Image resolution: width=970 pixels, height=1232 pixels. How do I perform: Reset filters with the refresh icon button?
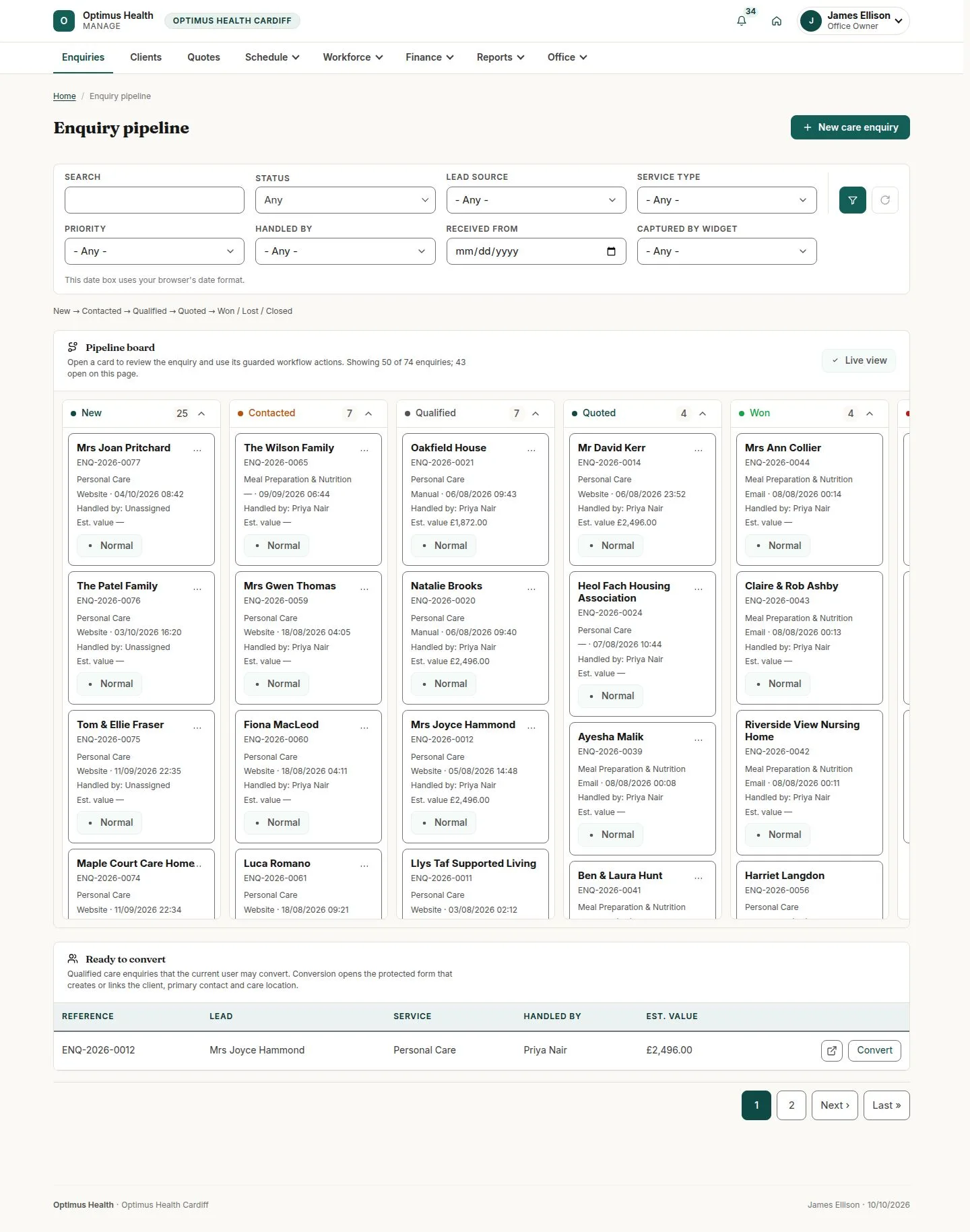click(885, 200)
